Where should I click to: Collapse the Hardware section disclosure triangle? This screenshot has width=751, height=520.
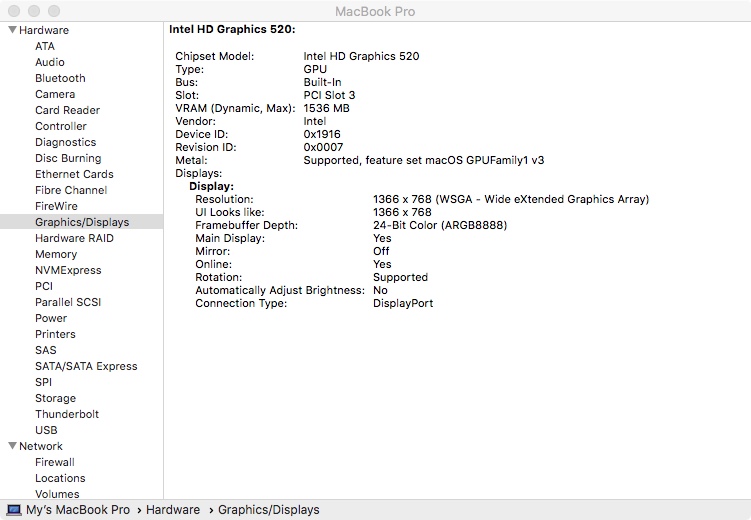pos(12,30)
